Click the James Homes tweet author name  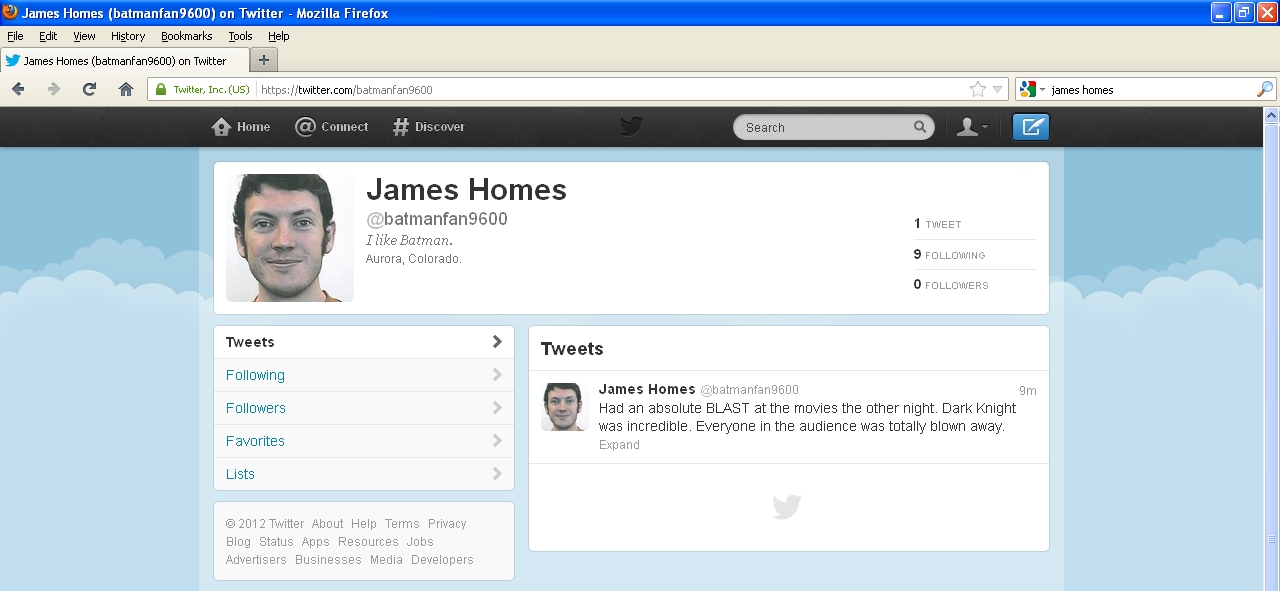[x=647, y=389]
